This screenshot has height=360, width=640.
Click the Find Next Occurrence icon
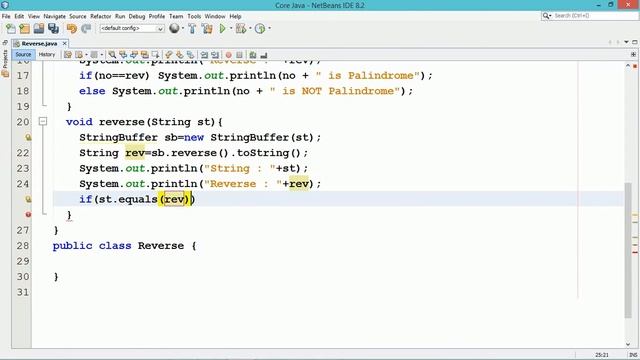(x=133, y=55)
